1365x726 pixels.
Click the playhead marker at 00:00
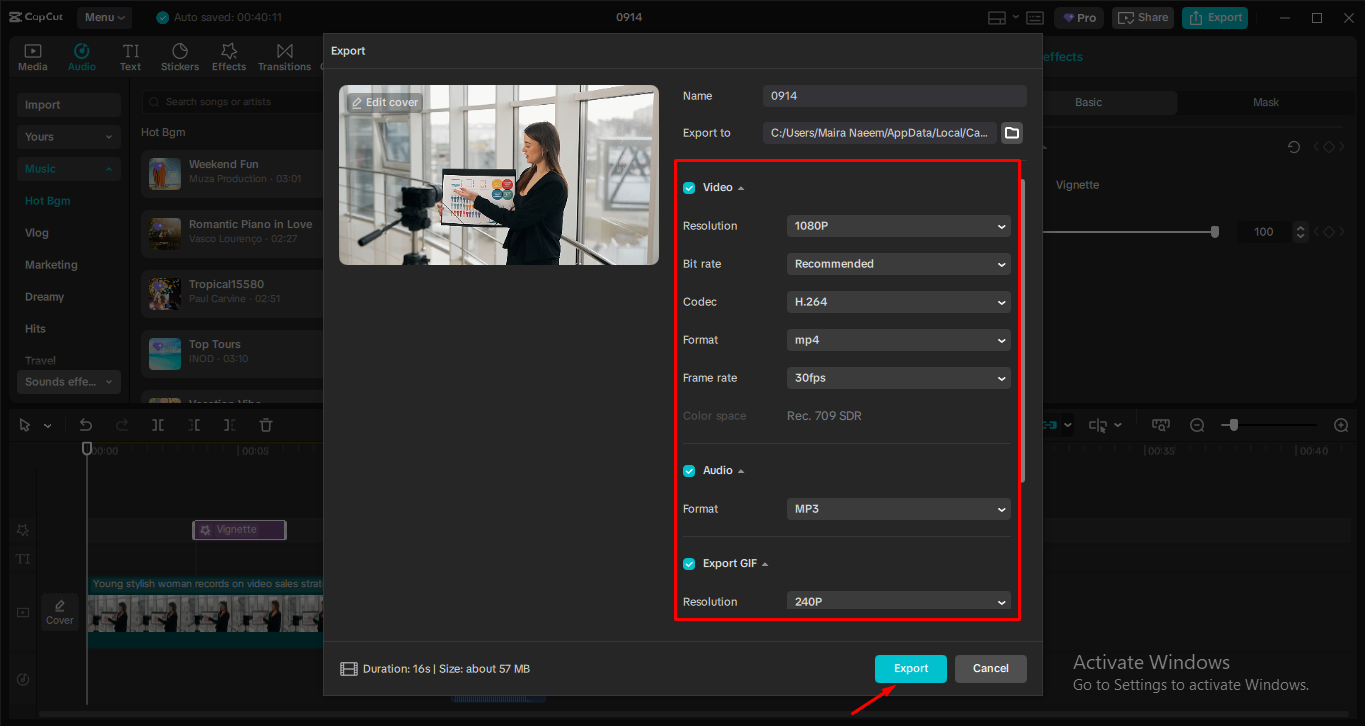(x=87, y=449)
